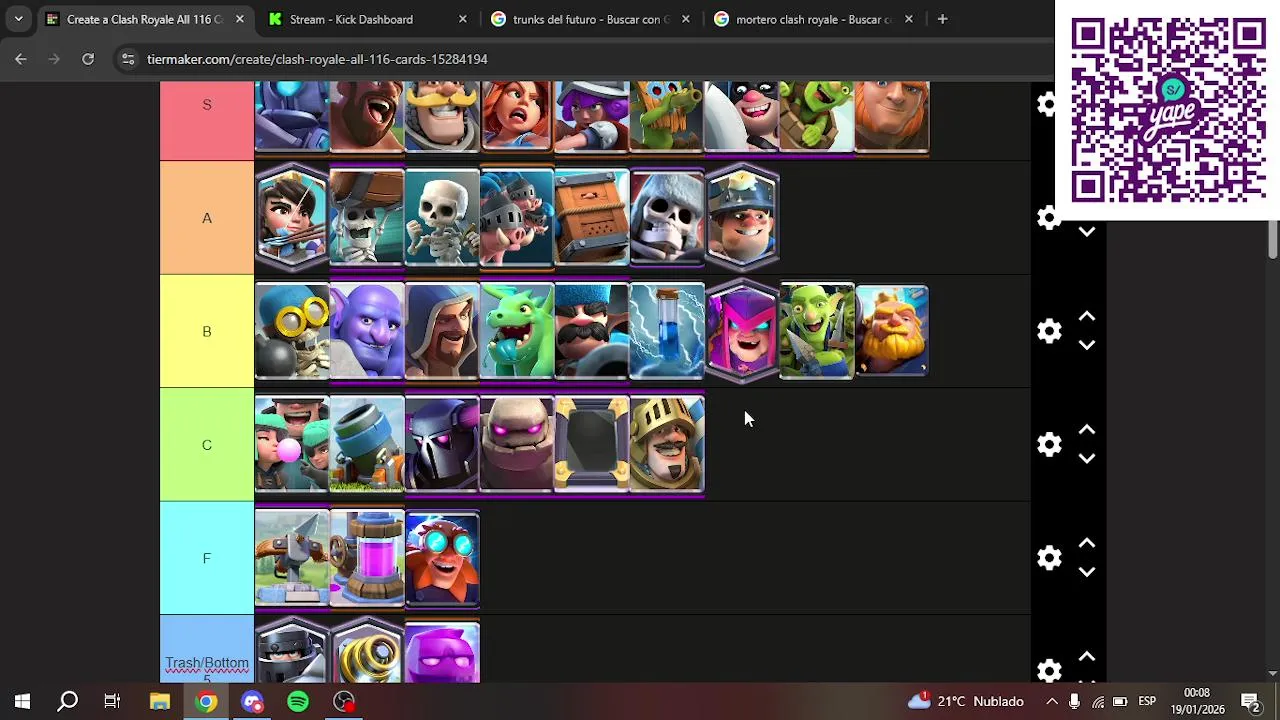This screenshot has height=720, width=1280.
Task: Select Rascals bubblegum card in C tier
Action: [292, 445]
